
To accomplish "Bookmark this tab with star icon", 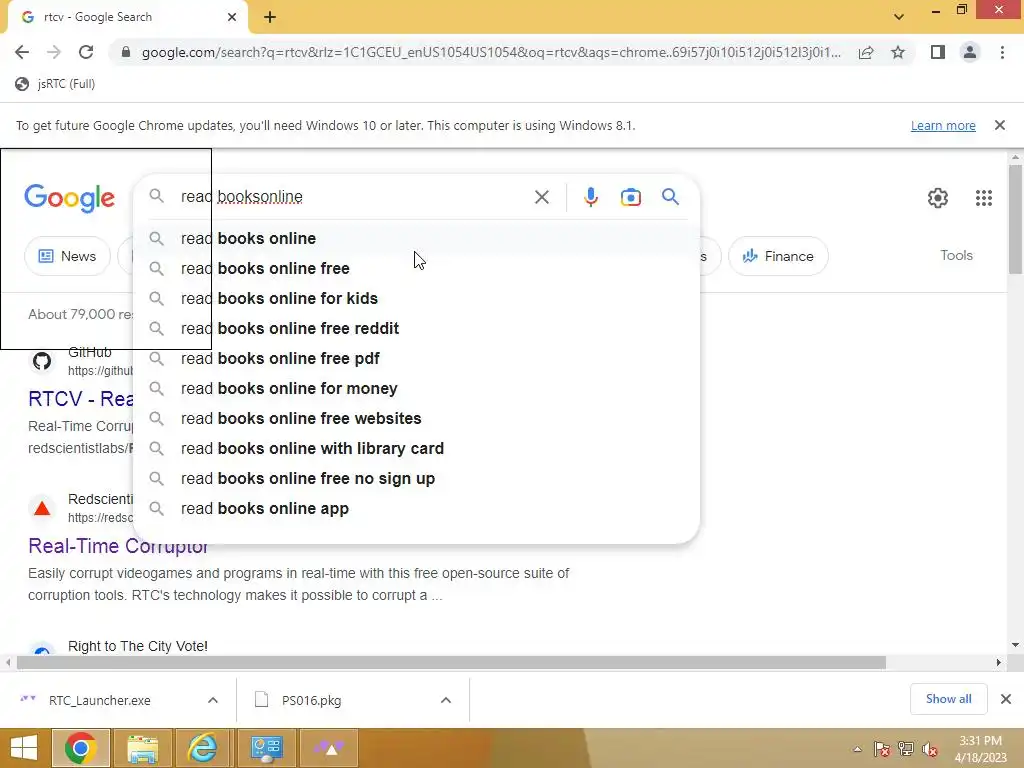I will (898, 52).
